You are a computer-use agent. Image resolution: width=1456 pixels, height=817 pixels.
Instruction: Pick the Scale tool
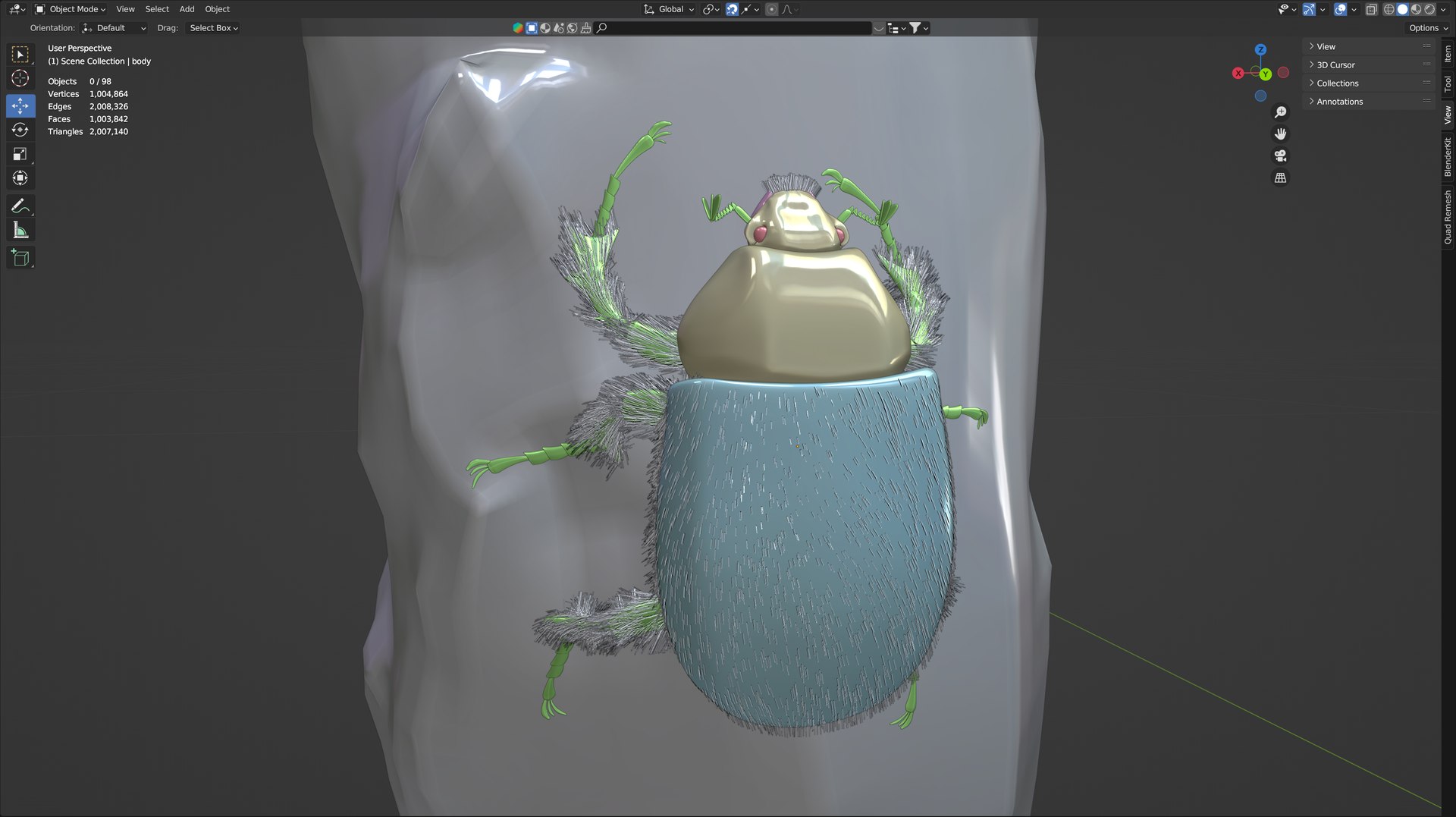(20, 154)
